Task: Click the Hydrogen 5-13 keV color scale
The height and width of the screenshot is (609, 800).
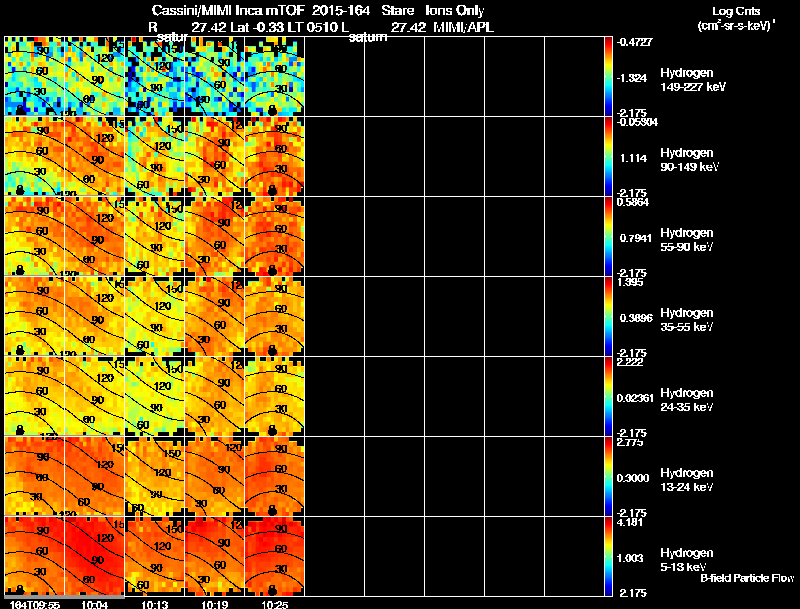Action: click(x=608, y=556)
